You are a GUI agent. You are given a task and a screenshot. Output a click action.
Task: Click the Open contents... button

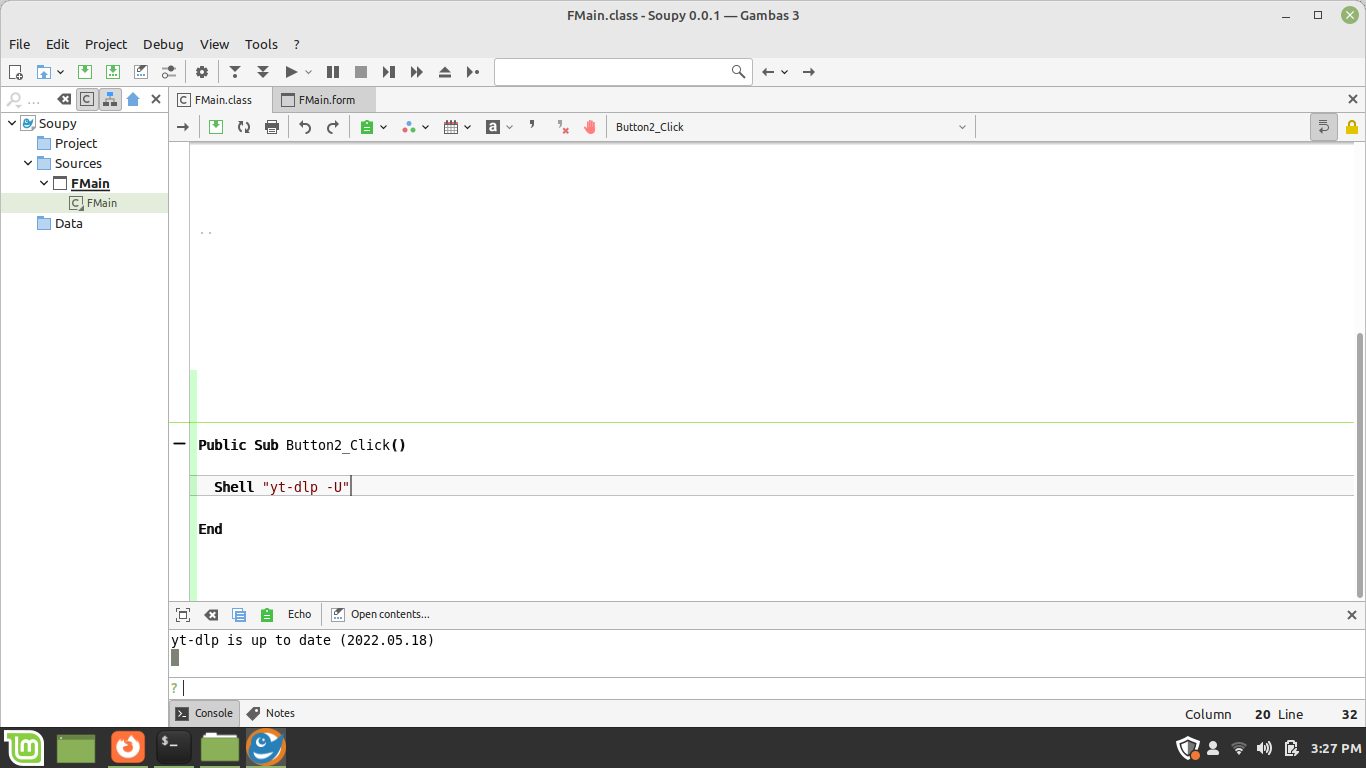(380, 615)
